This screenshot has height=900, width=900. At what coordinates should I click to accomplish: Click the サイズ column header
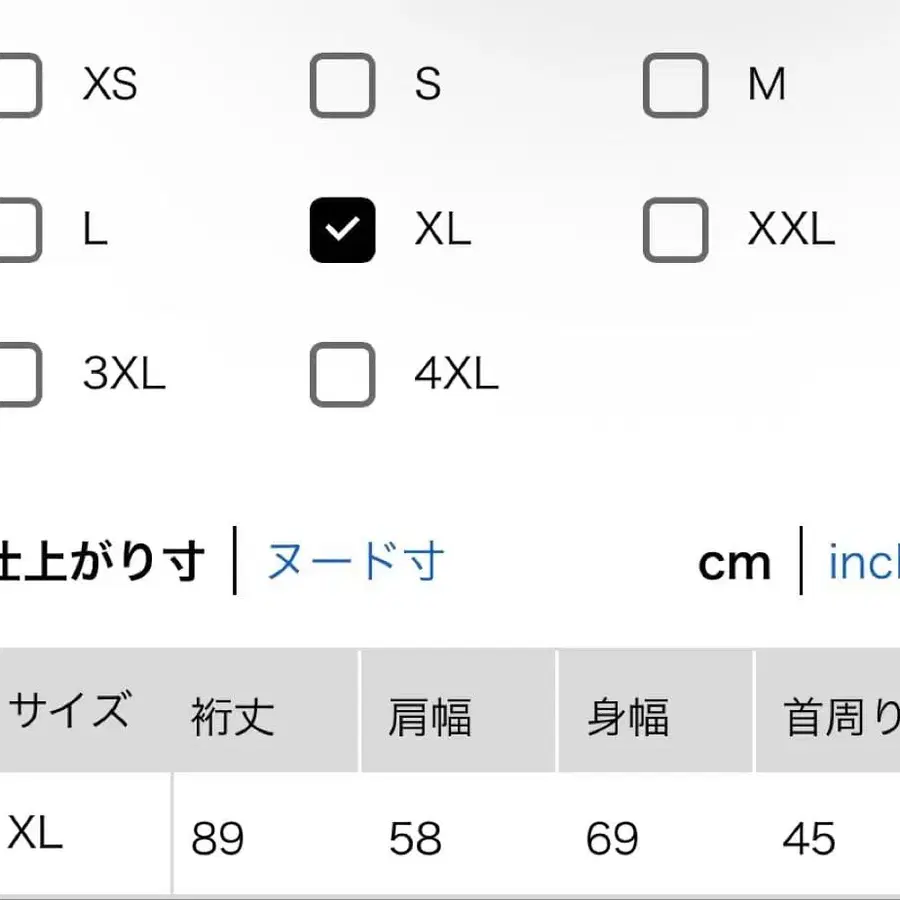[68, 713]
